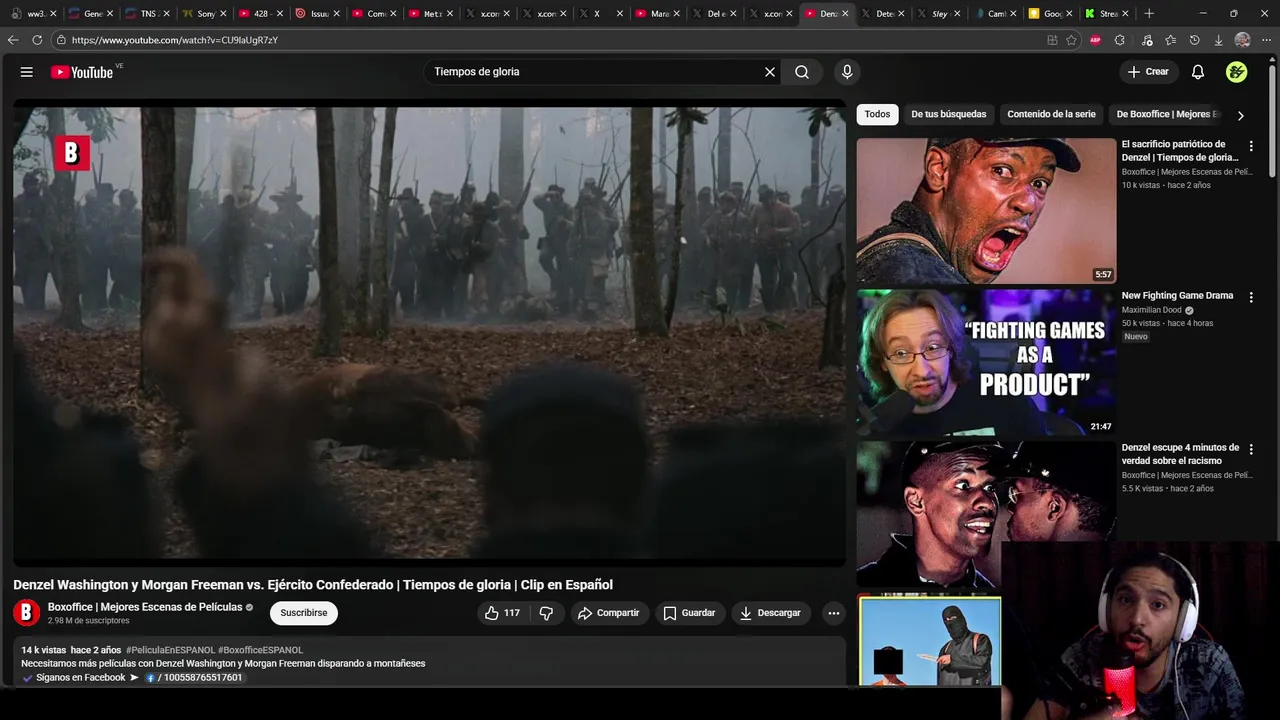Open the favorites list icon
Image resolution: width=1280 pixels, height=720 pixels.
click(x=1170, y=40)
